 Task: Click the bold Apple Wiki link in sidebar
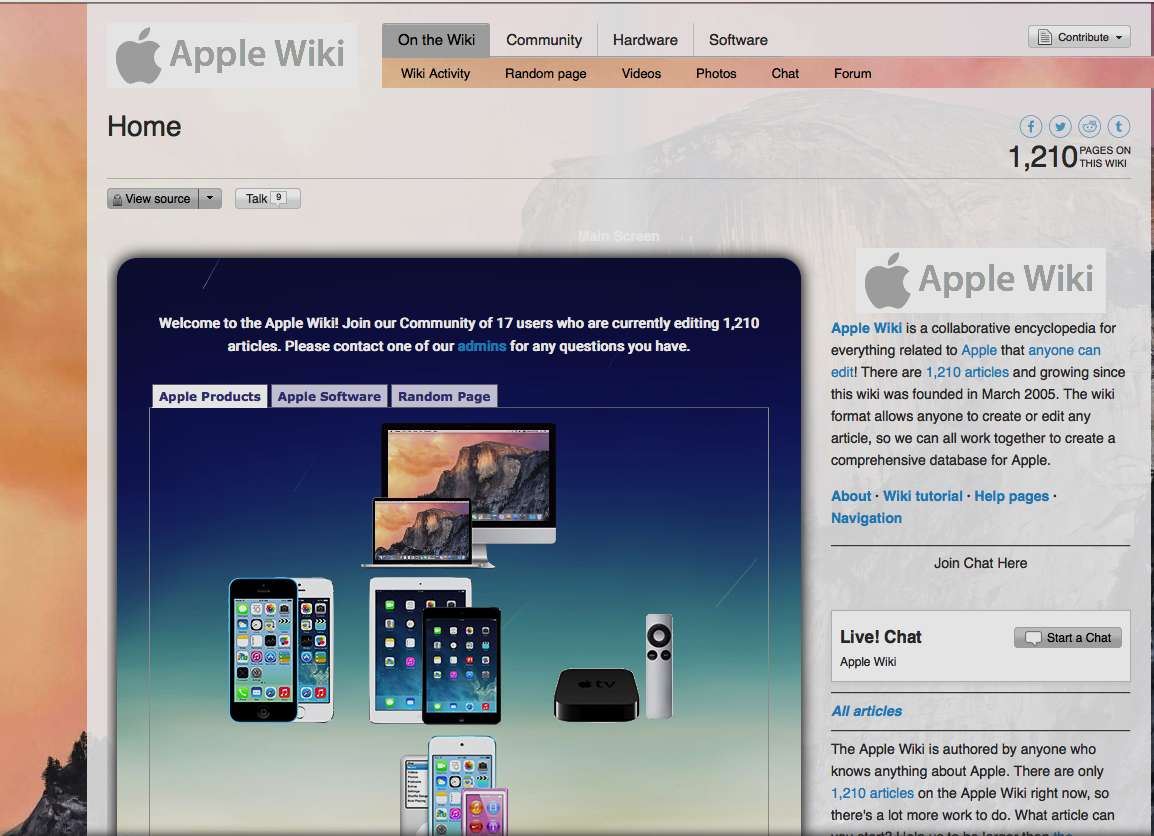tap(866, 328)
